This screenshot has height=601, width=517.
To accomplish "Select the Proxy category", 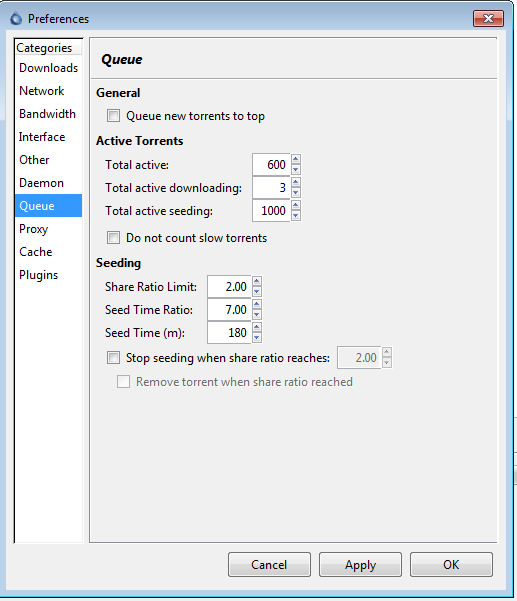I will pyautogui.click(x=48, y=229).
